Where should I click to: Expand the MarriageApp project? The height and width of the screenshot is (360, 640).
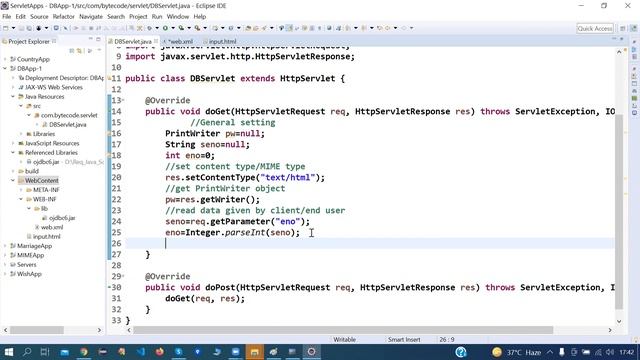click(x=5, y=246)
